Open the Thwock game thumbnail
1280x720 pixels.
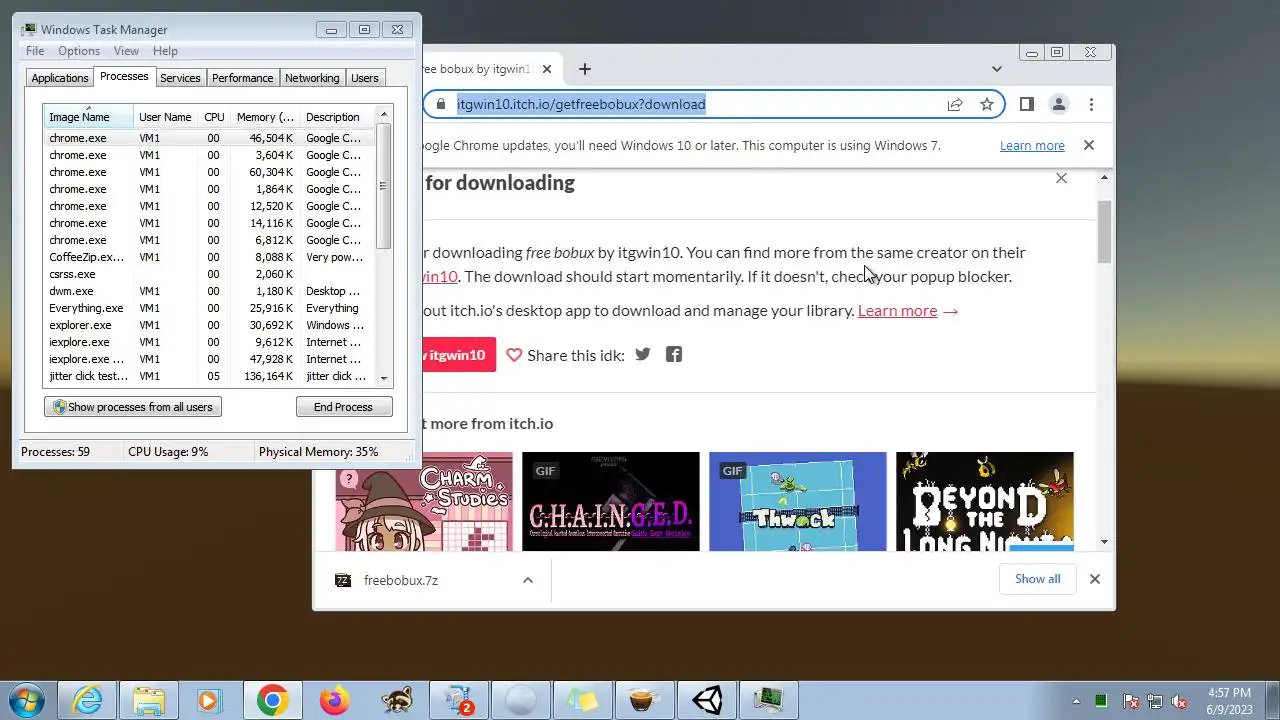(x=797, y=501)
